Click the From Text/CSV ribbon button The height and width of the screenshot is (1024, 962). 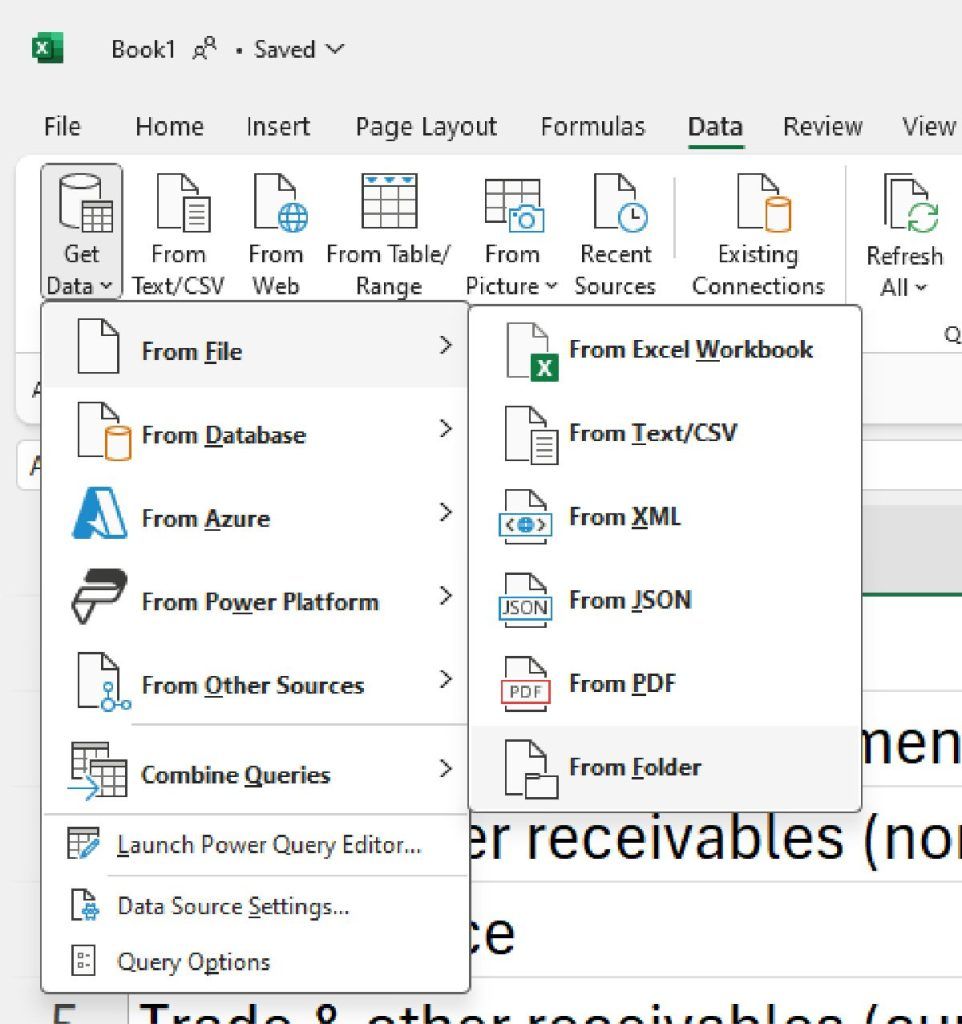(x=178, y=234)
